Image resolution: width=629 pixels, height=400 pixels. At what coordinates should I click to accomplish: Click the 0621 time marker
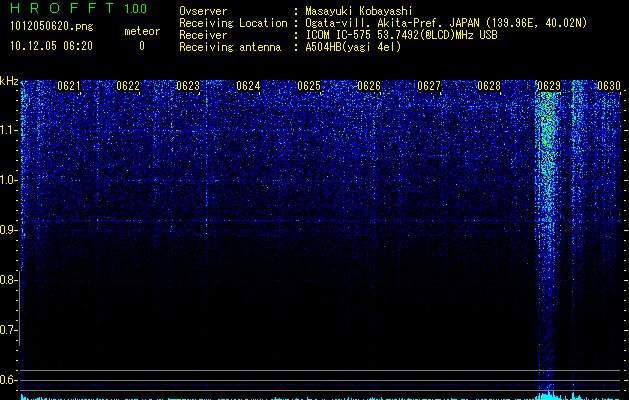tap(69, 86)
